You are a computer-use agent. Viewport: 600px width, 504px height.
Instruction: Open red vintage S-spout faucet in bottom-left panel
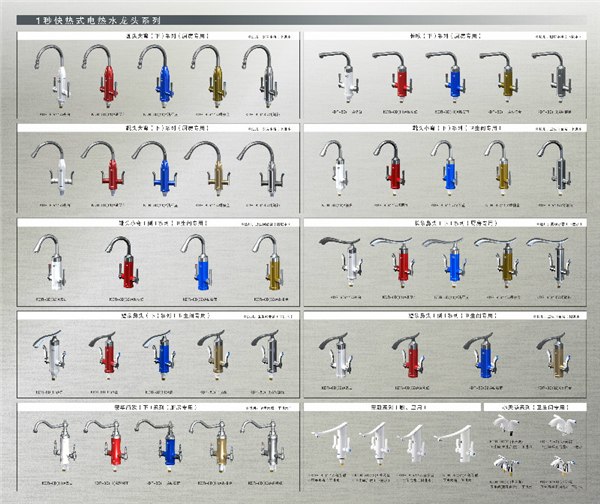[106, 446]
